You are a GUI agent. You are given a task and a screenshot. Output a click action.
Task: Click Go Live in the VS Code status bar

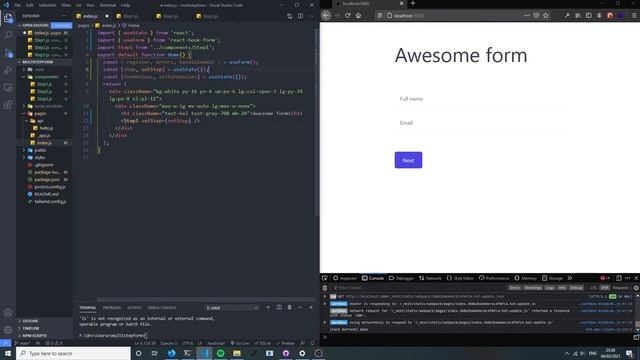(x=240, y=343)
